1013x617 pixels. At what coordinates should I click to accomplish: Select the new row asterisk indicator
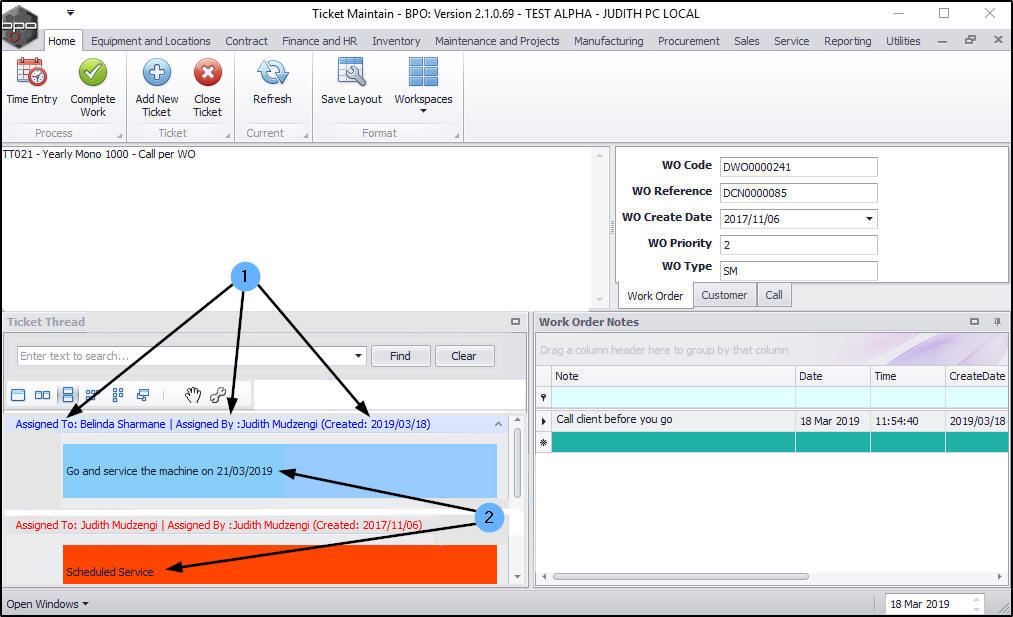click(x=543, y=443)
